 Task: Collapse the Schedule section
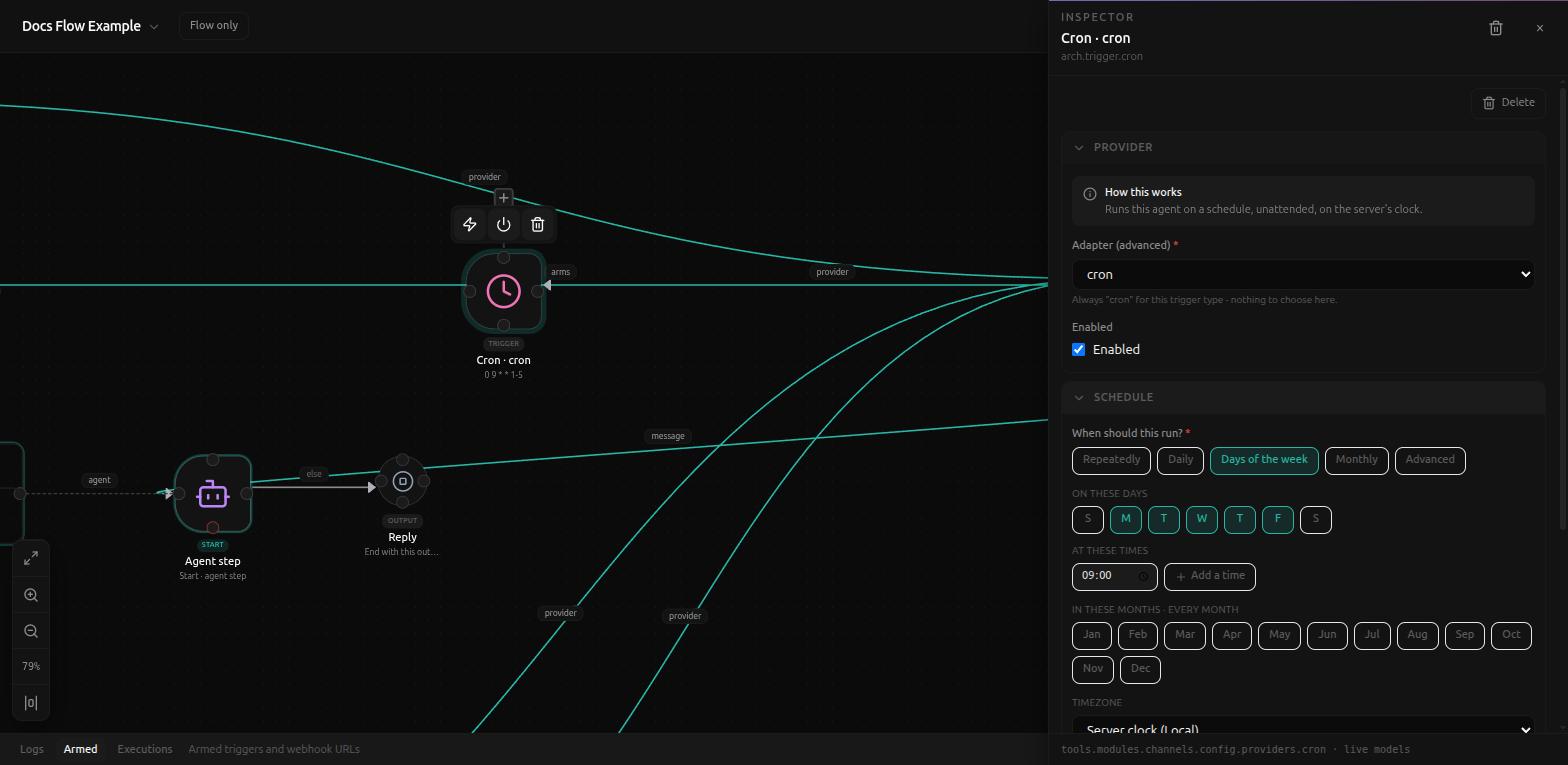(x=1303, y=397)
